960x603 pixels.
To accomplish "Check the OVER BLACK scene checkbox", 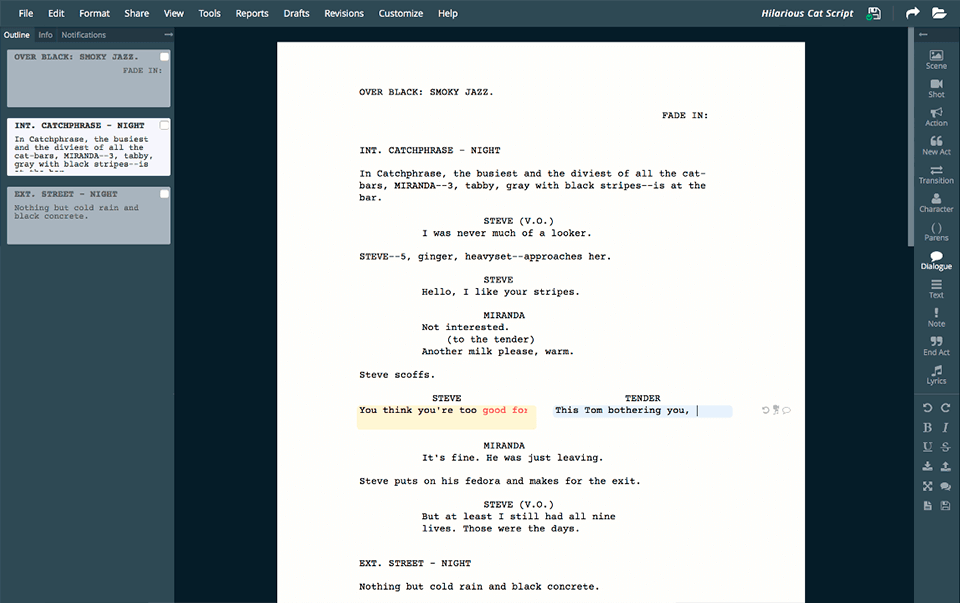I will (x=163, y=57).
